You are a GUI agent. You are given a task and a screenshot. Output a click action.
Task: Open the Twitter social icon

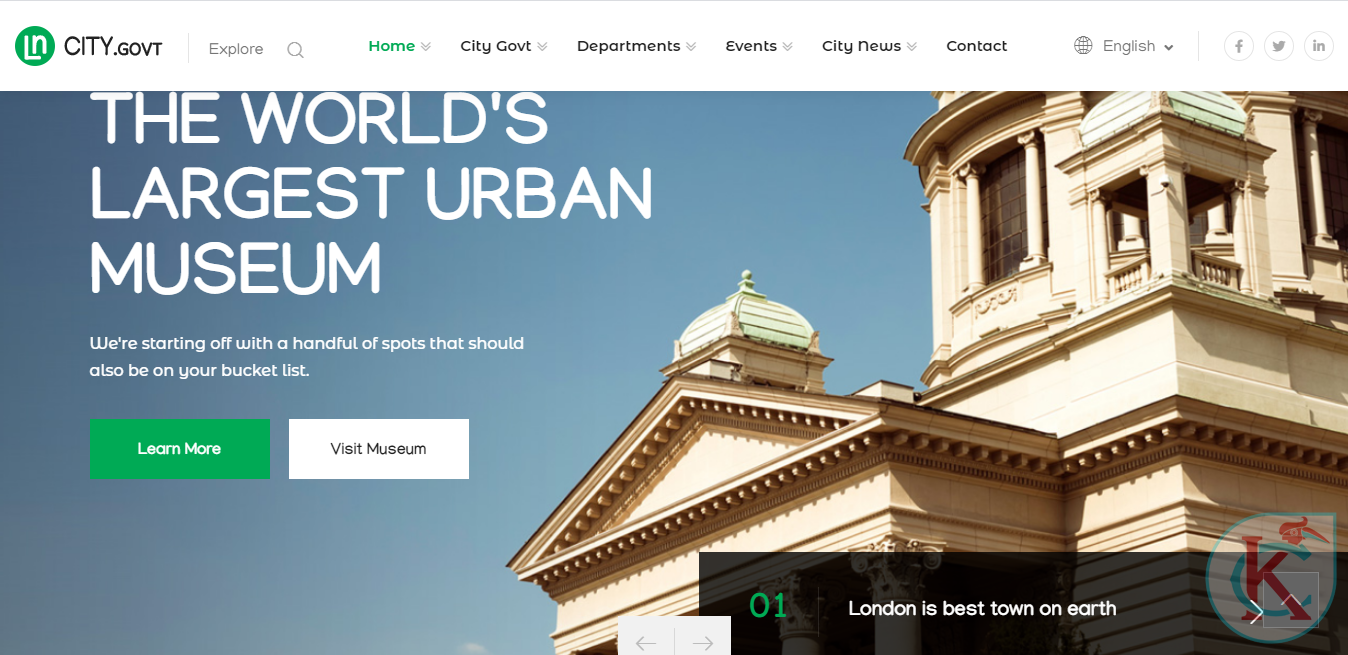[1279, 46]
